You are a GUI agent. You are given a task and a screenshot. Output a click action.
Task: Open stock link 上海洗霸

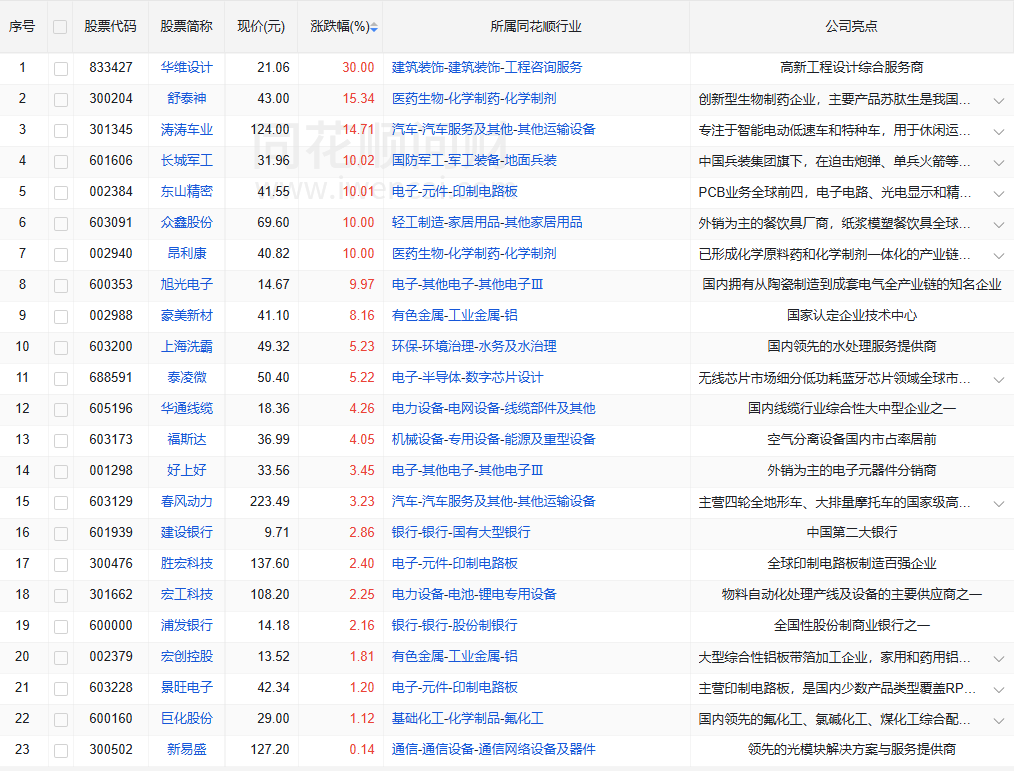[x=186, y=346]
